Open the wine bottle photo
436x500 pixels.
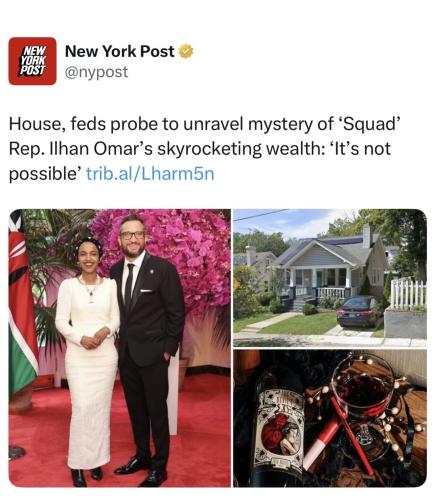(330, 418)
